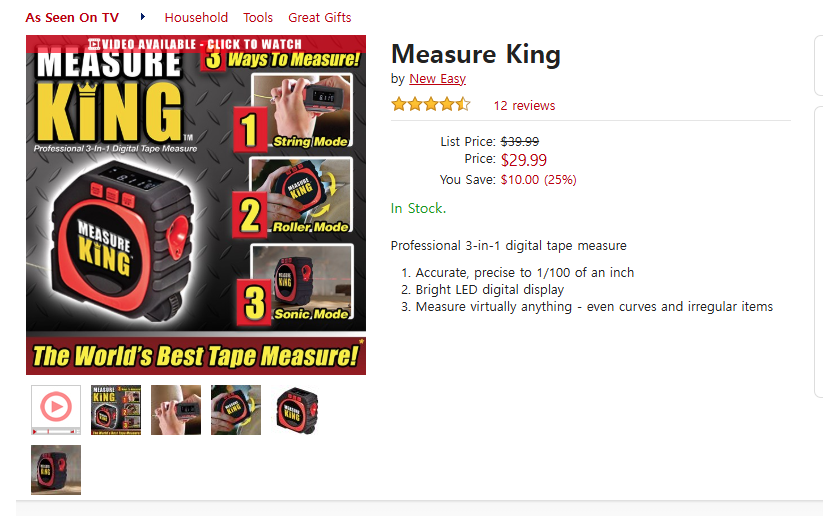Click the main Measure King product image
This screenshot has height=516, width=823.
(x=196, y=205)
